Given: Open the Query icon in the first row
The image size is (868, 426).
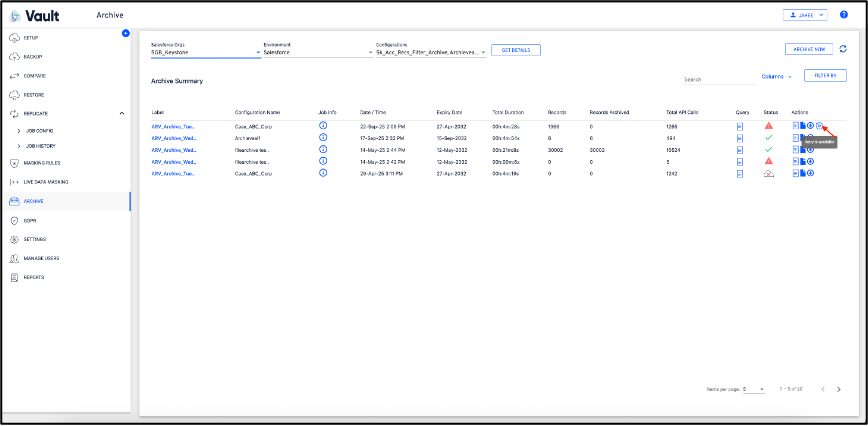Looking at the screenshot, I should click(x=740, y=126).
